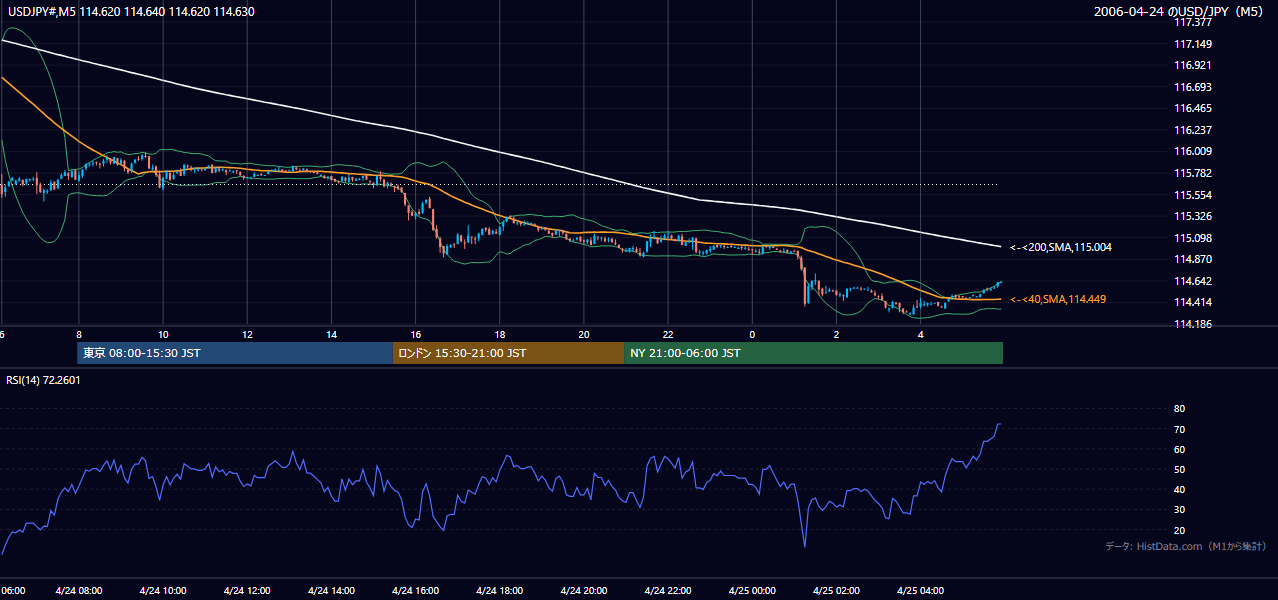Screen dimensions: 1278x600
Task: Click RSI scale value 60
Action: coord(1179,449)
